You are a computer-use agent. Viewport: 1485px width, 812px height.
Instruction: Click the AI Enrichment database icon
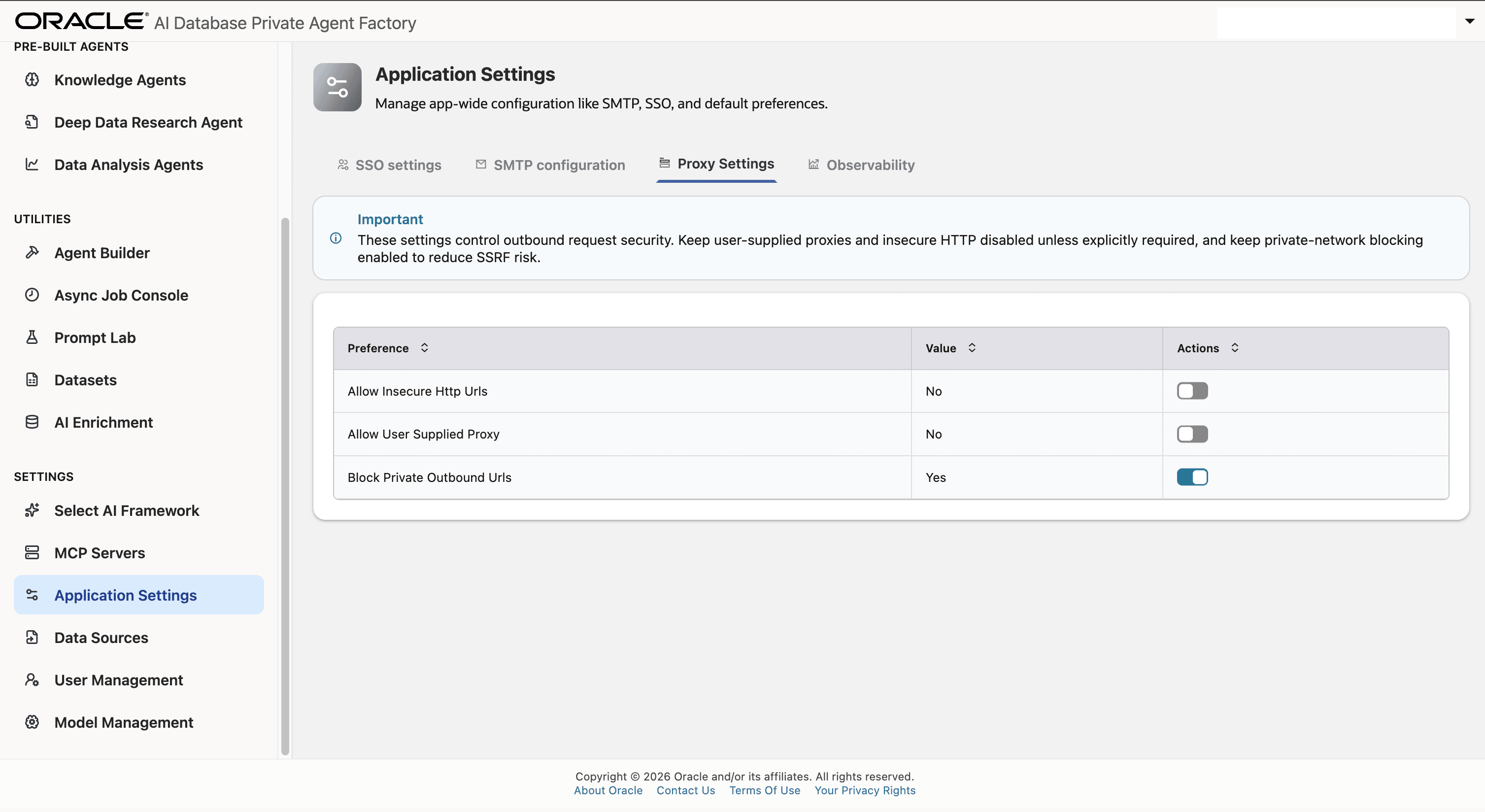pyautogui.click(x=33, y=422)
